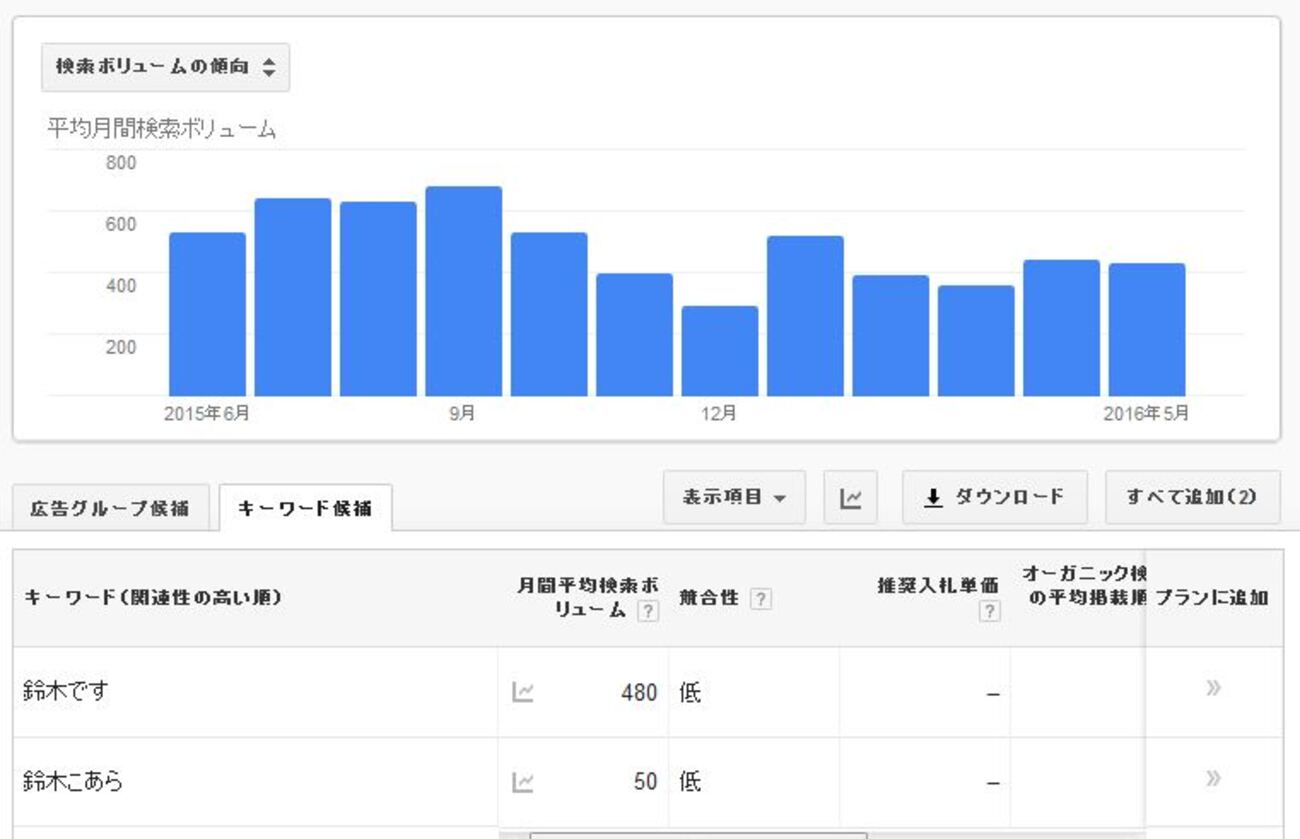This screenshot has width=1300, height=839.
Task: Click help icon next to 競合性
Action: (761, 598)
